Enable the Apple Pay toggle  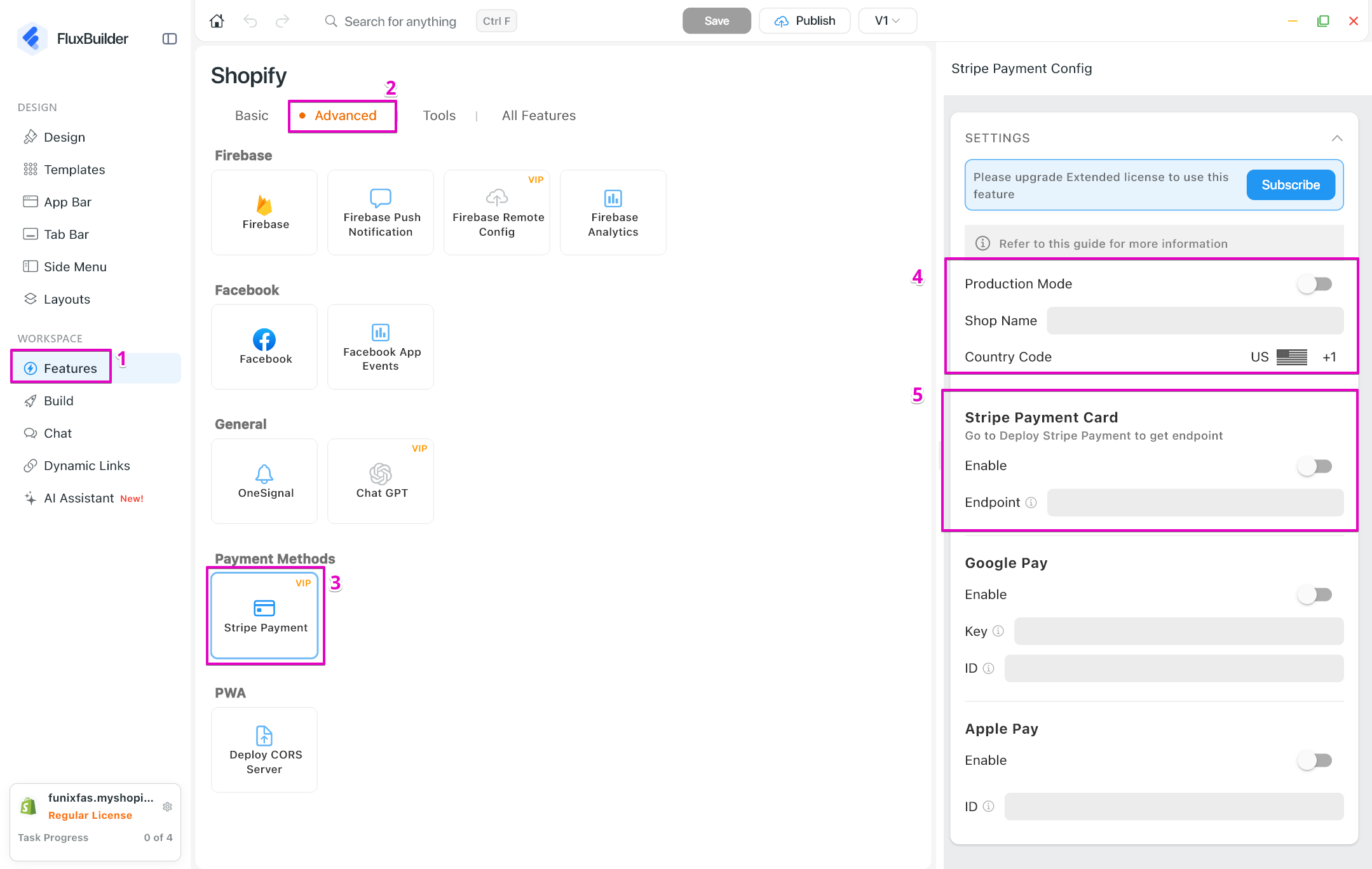click(1315, 760)
